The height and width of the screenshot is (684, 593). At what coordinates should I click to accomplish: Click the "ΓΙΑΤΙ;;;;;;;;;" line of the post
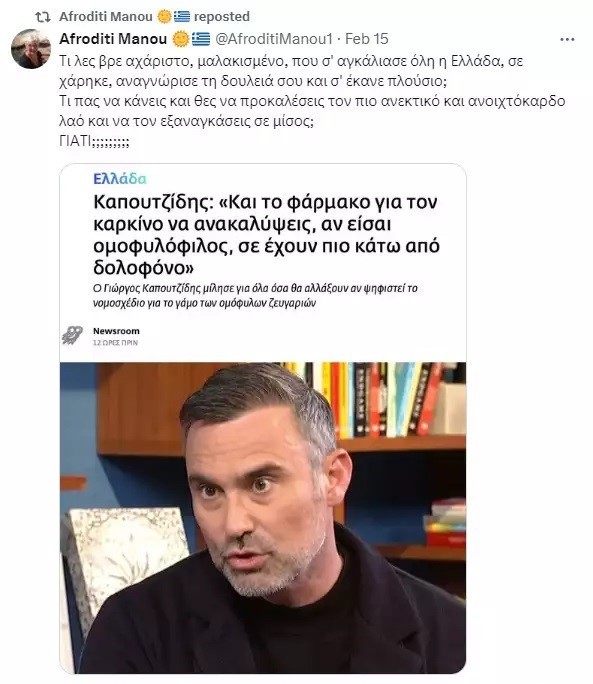[x=94, y=141]
